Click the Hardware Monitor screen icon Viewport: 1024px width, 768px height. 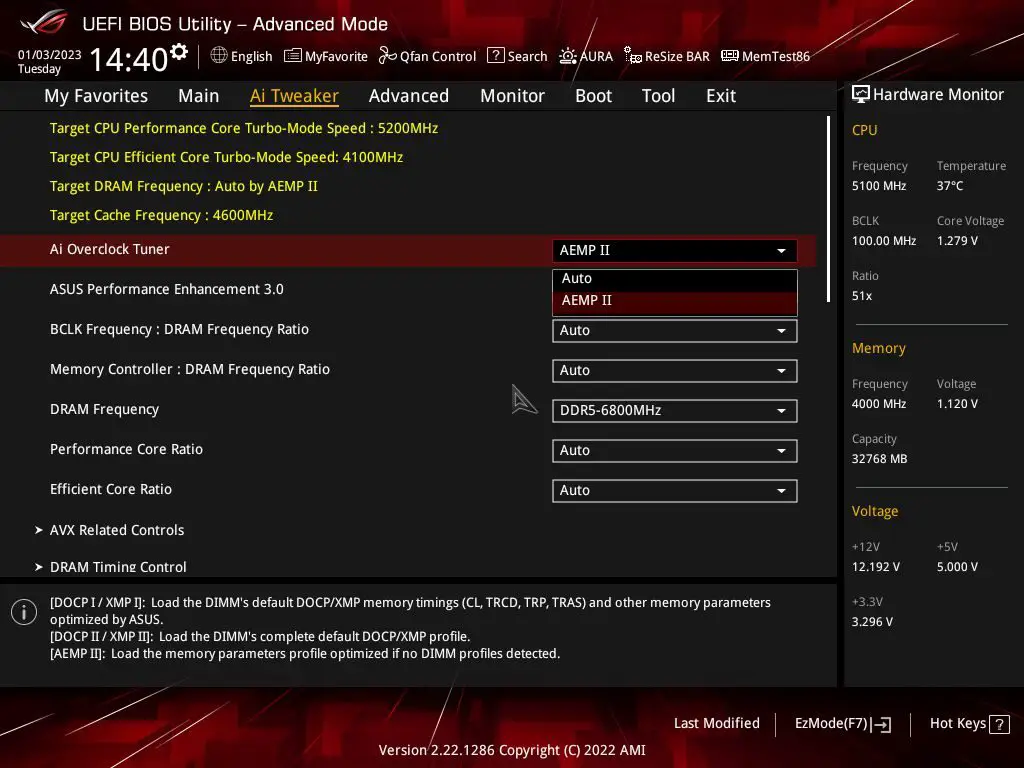(861, 94)
